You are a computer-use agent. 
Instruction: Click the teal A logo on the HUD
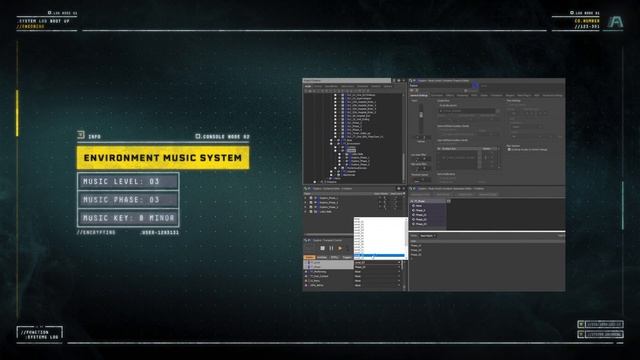pos(616,22)
